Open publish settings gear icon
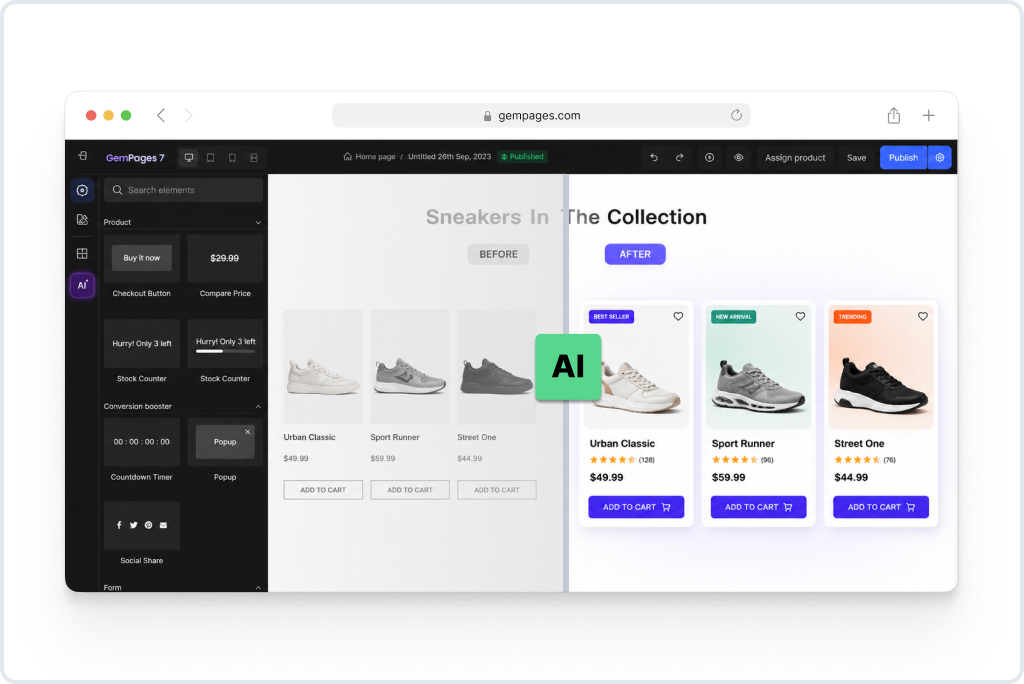This screenshot has height=684, width=1024. pos(940,157)
